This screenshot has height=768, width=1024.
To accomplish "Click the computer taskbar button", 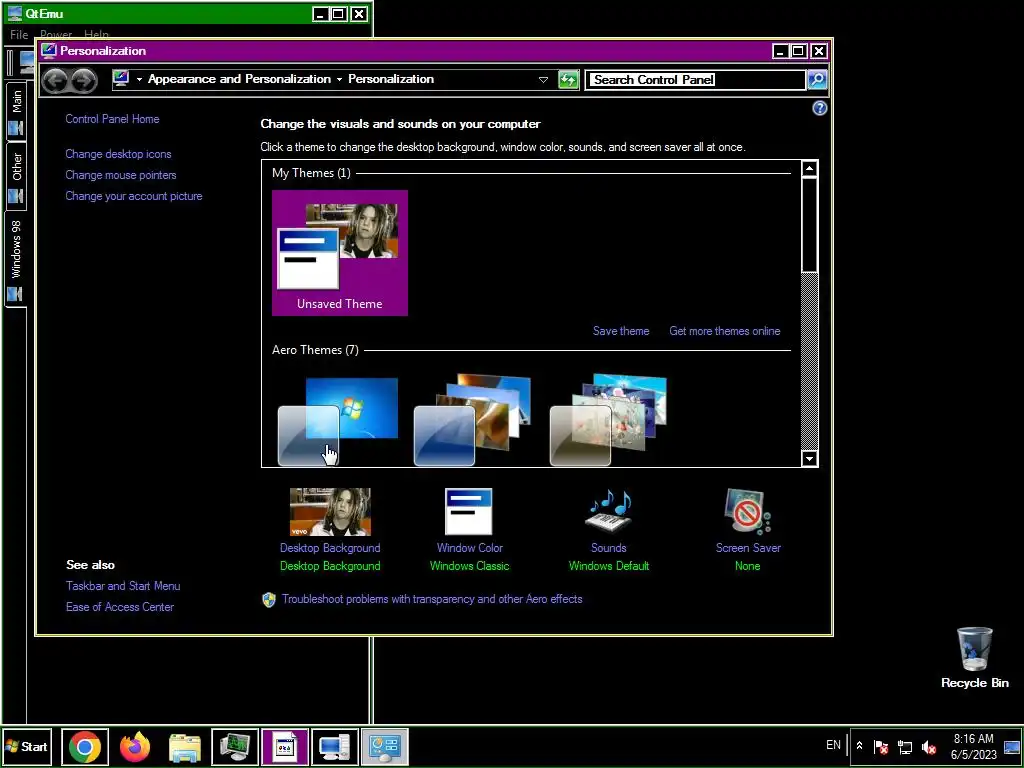I will tap(334, 747).
